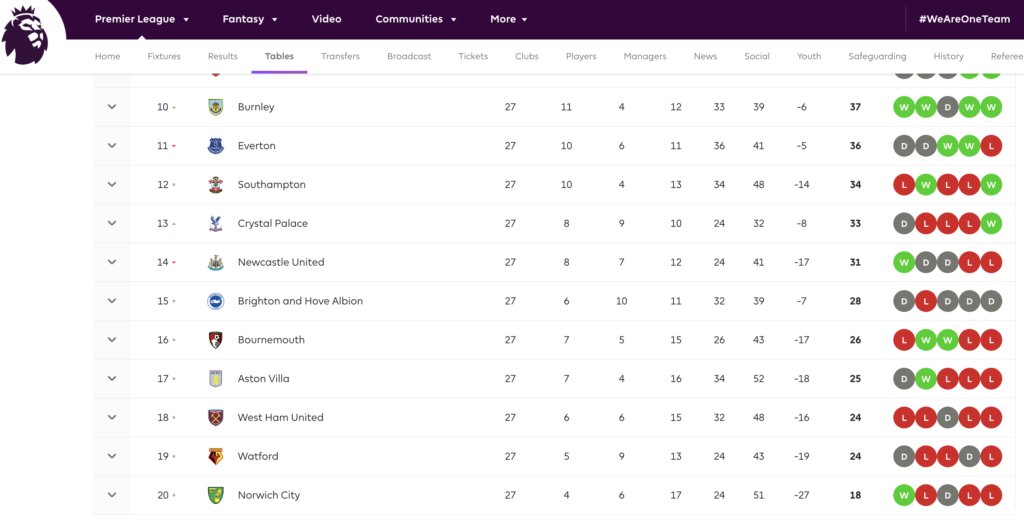
Task: Go to the Video section
Action: point(327,20)
